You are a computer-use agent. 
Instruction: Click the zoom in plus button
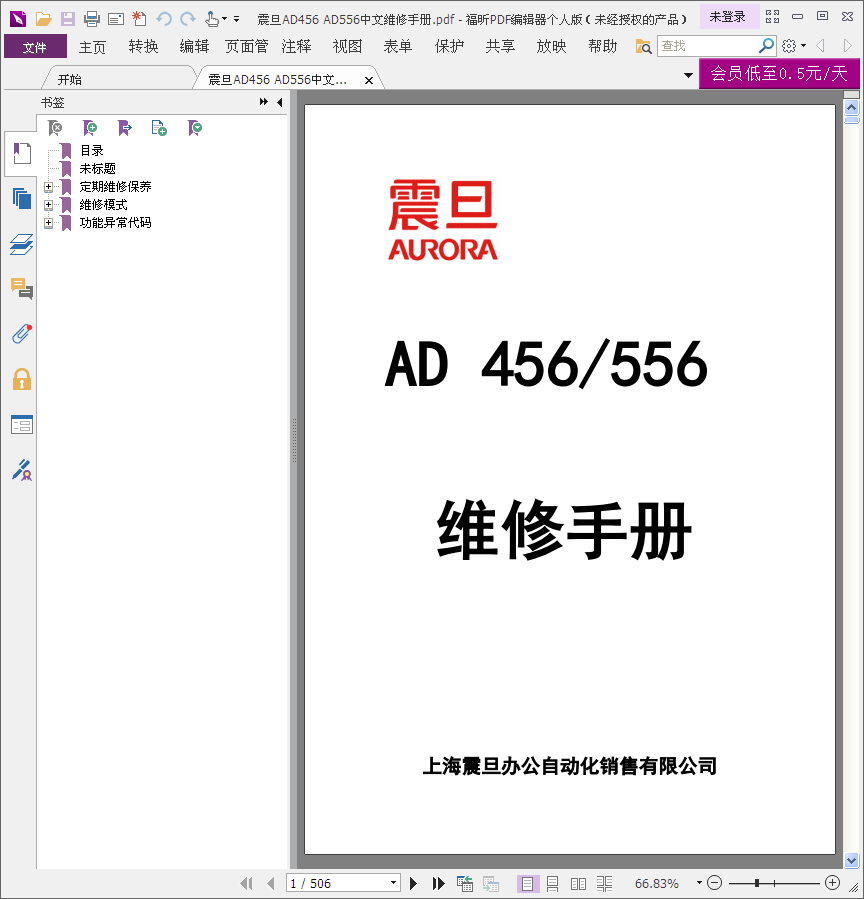(832, 883)
